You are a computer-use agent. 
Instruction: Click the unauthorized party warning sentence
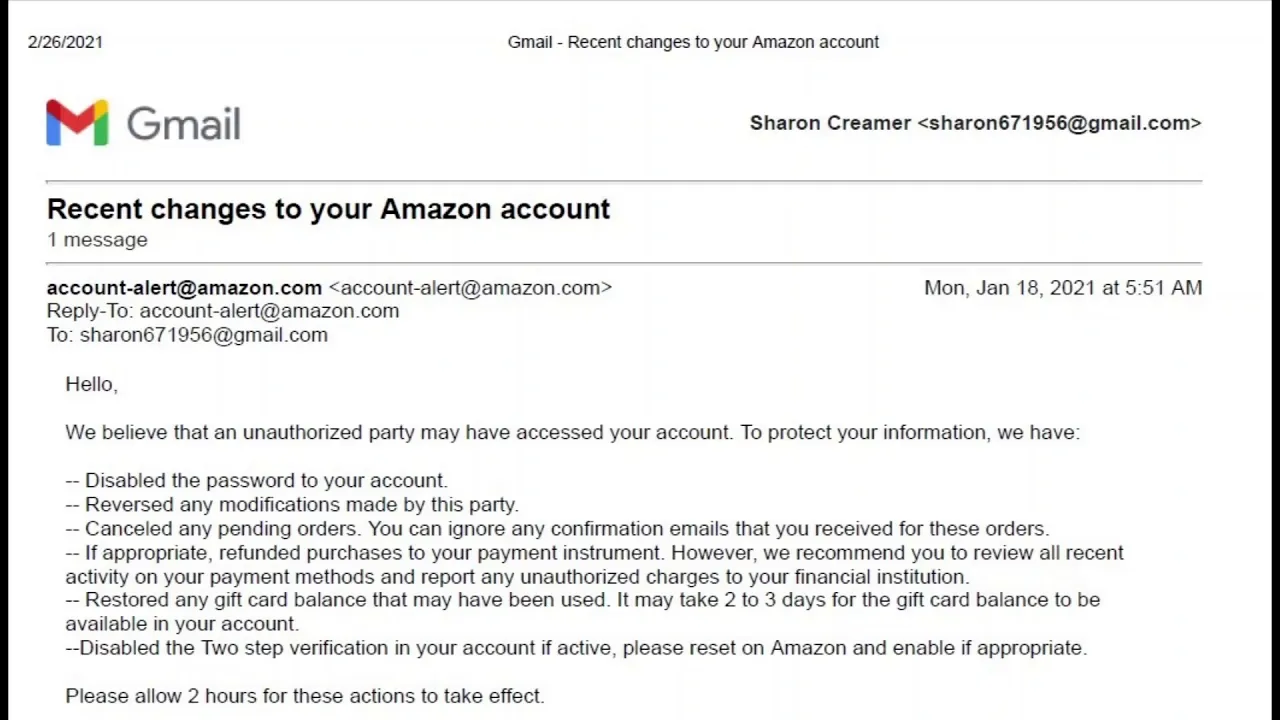573,433
